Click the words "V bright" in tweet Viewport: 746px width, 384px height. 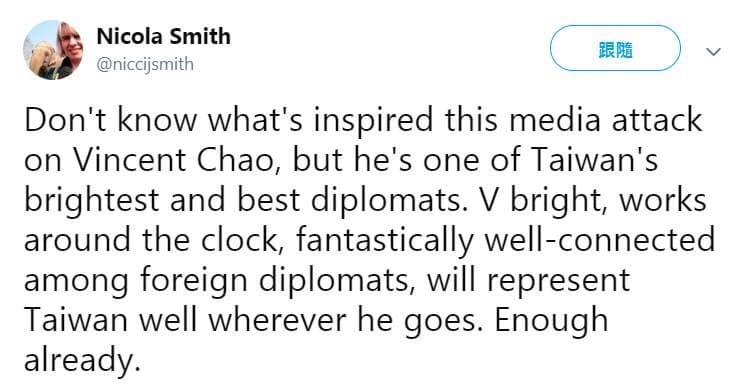[545, 201]
